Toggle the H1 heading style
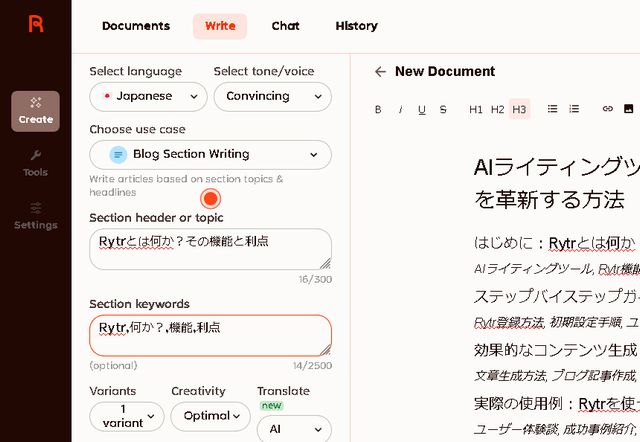The image size is (640, 442). 476,109
